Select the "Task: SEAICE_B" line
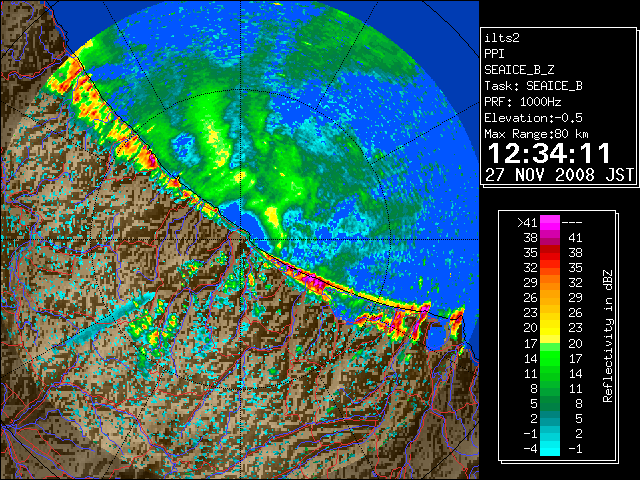 (533, 86)
